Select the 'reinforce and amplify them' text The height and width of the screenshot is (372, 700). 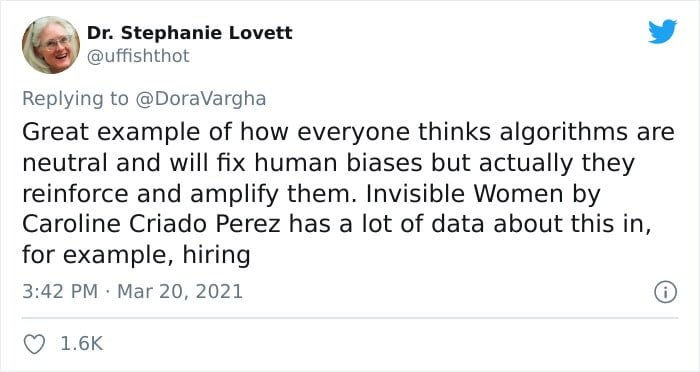coord(188,194)
